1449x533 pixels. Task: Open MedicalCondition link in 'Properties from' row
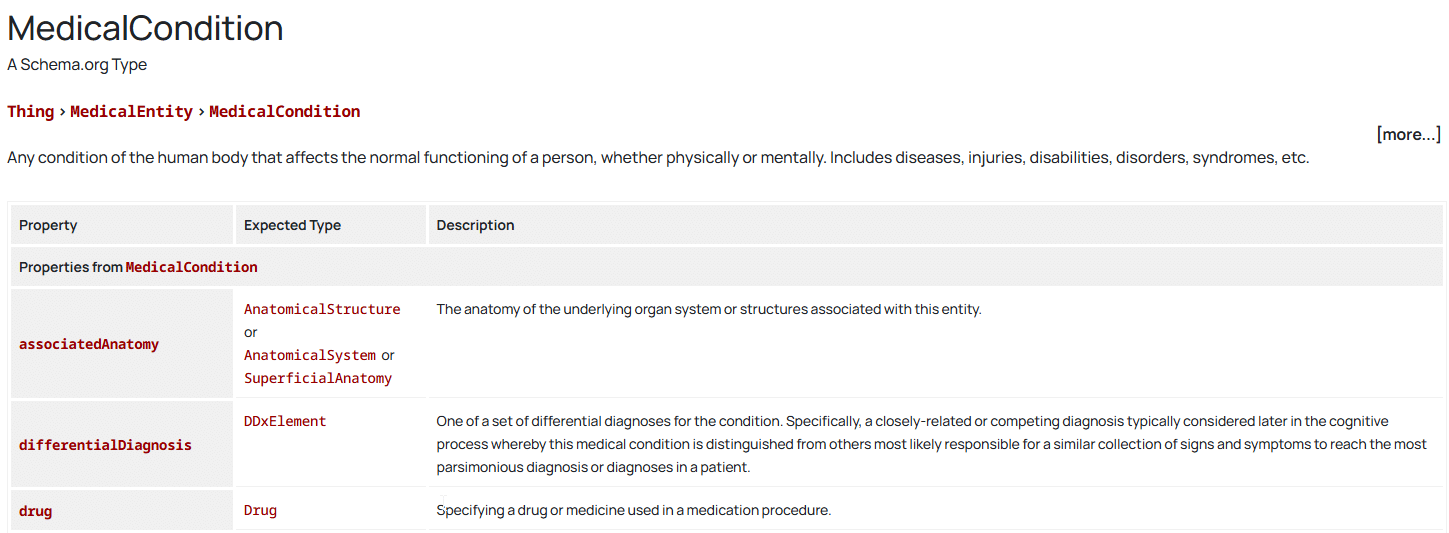pos(191,267)
